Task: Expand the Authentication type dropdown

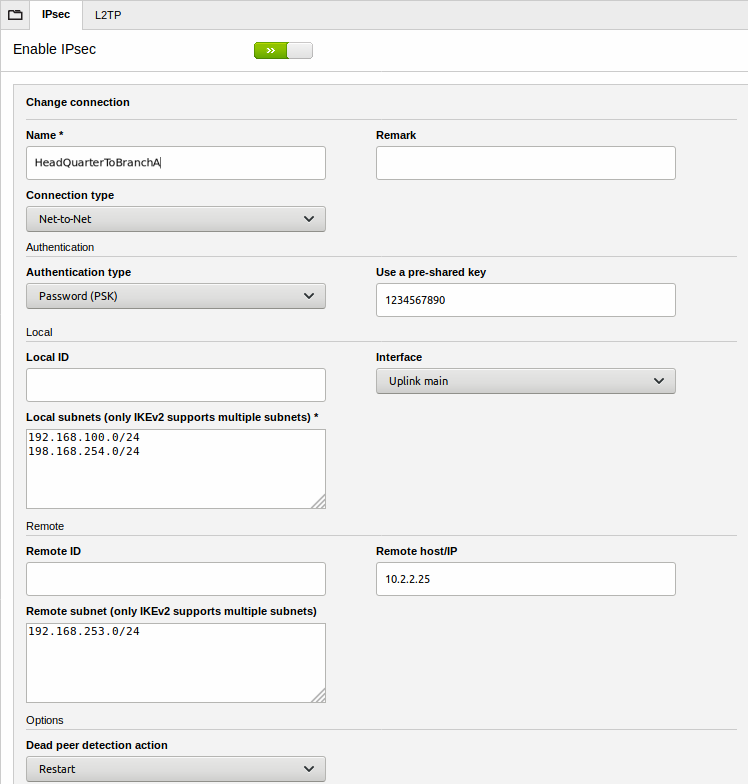Action: pos(175,296)
